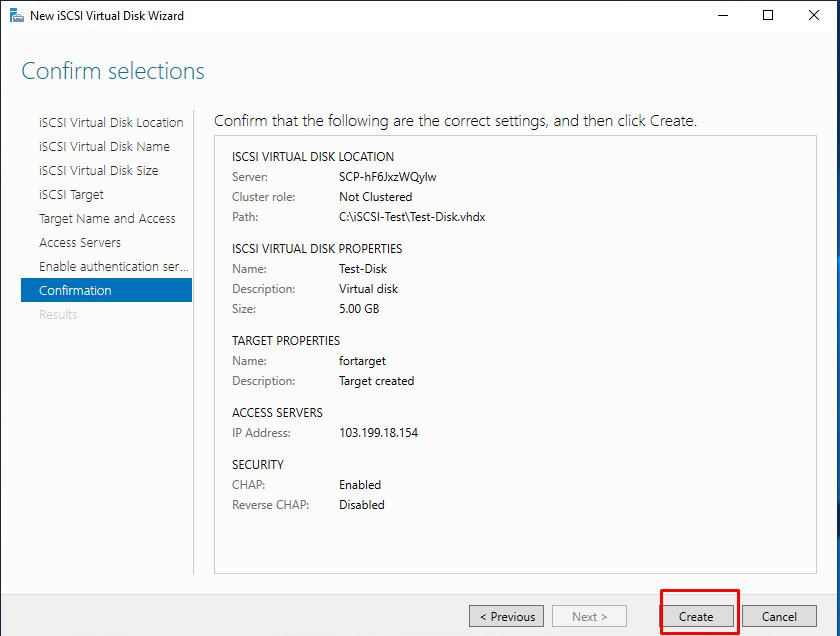This screenshot has height=636, width=840.
Task: Click the Confirm selections page title
Action: coord(113,71)
